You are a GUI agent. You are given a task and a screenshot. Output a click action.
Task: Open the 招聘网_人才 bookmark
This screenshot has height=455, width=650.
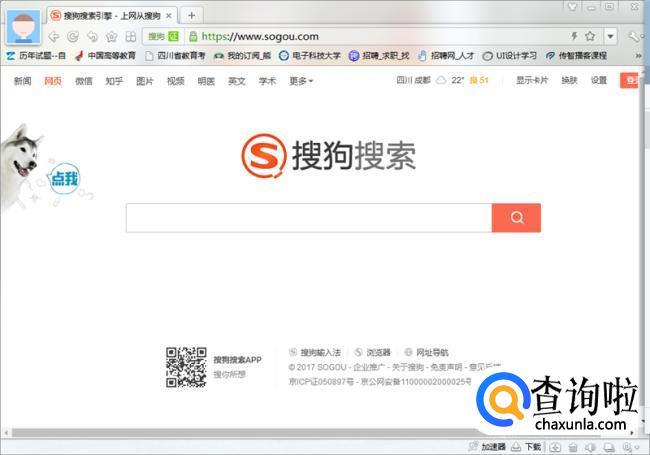[446, 56]
